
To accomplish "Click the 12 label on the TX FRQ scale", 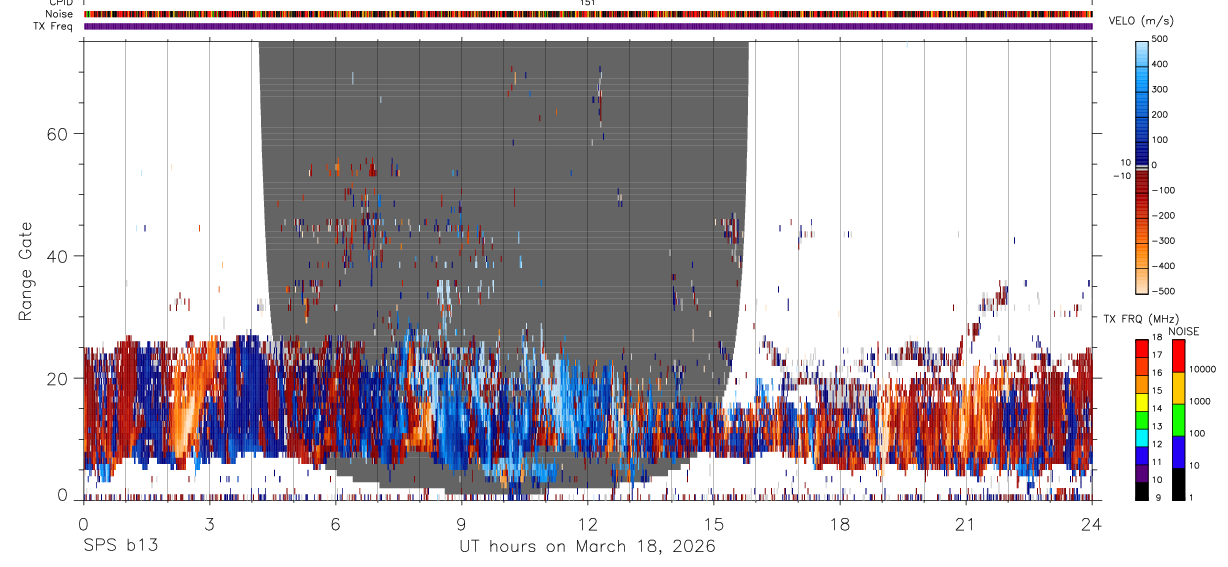I will [x=1157, y=444].
